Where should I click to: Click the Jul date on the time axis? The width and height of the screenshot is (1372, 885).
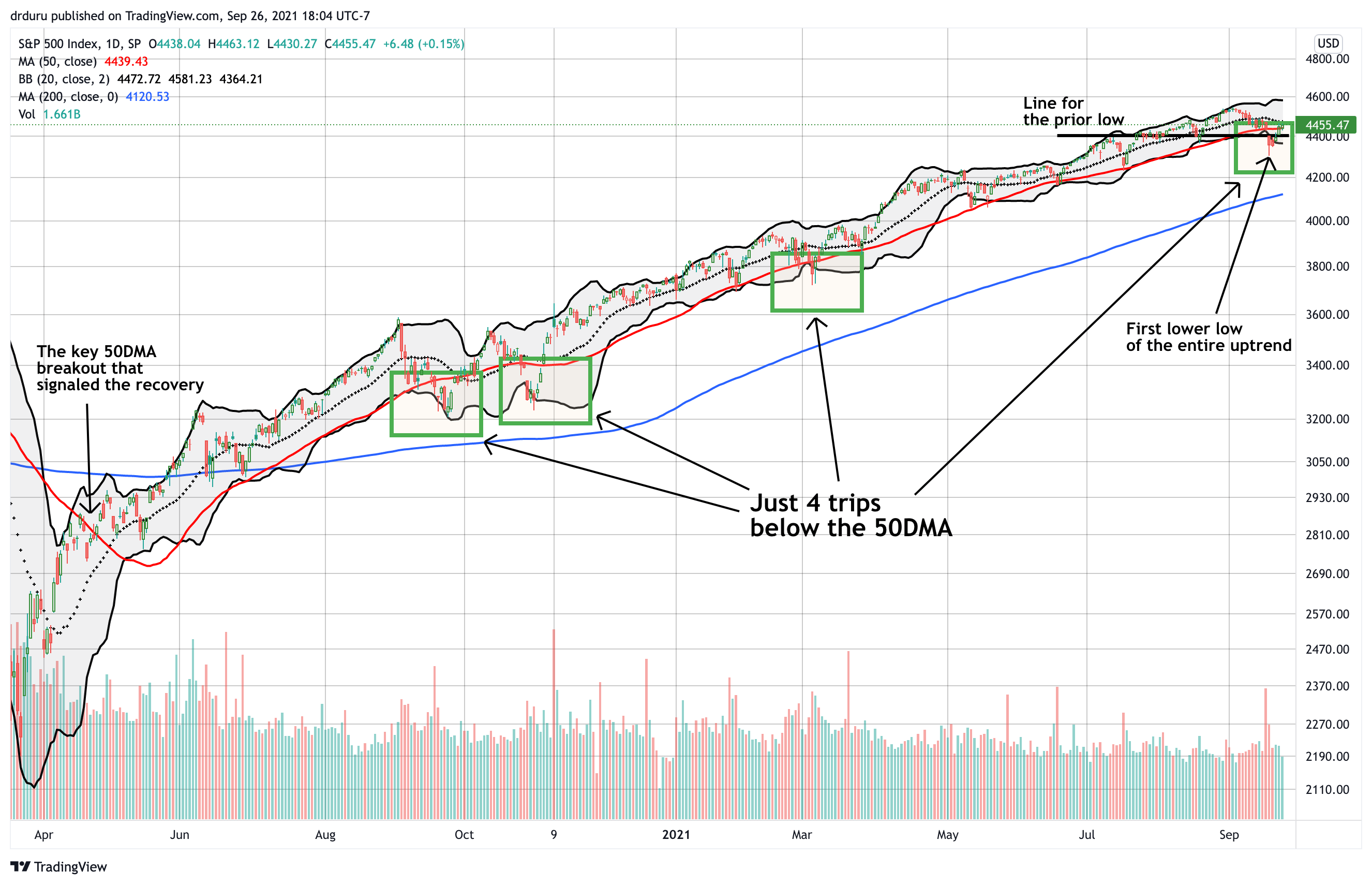pos(1086,835)
